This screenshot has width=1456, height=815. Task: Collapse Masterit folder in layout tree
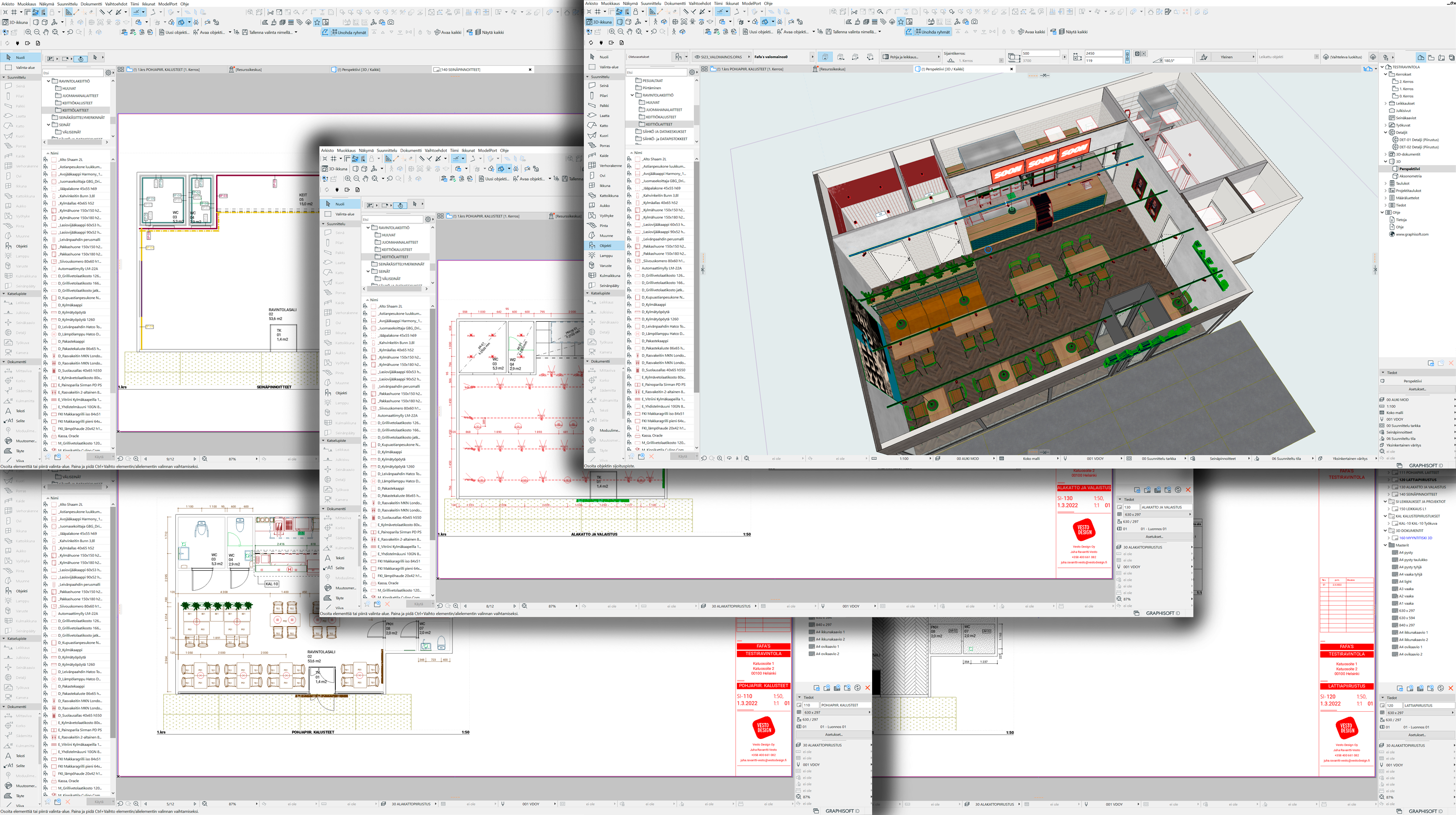tap(1386, 546)
